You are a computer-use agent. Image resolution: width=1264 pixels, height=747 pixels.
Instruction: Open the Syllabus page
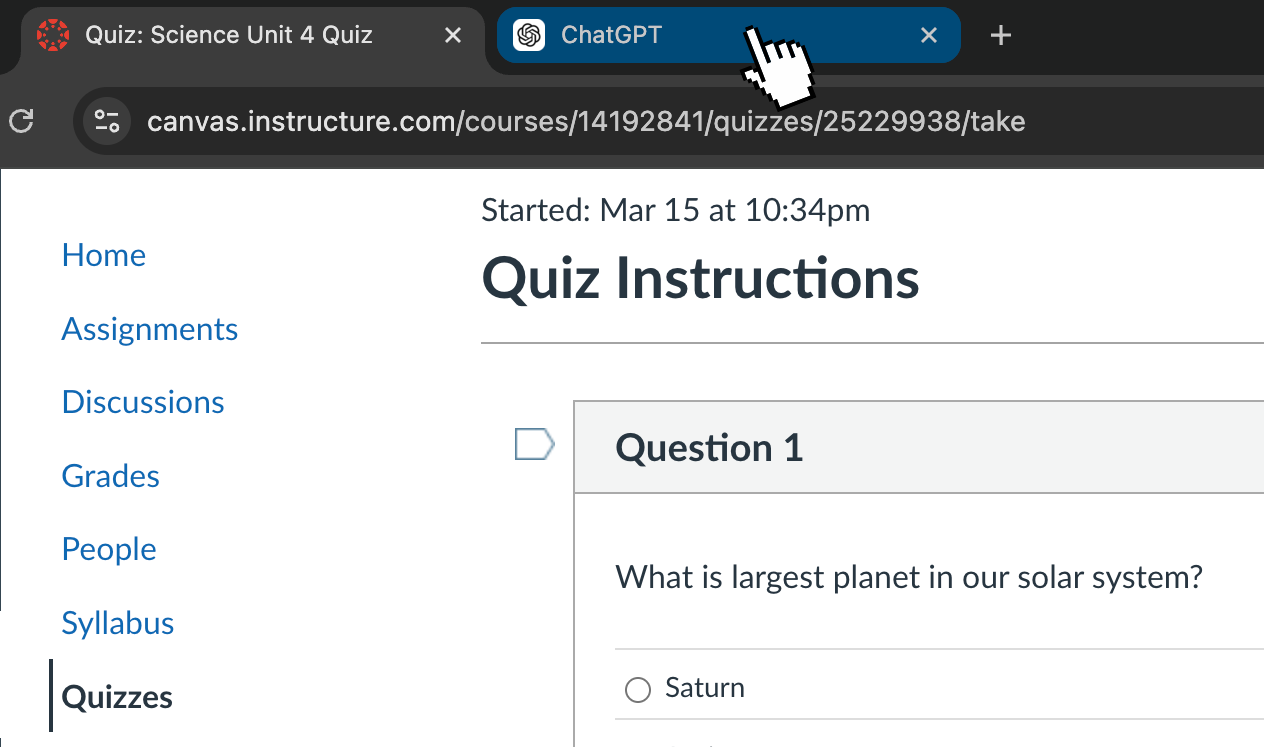pyautogui.click(x=118, y=623)
